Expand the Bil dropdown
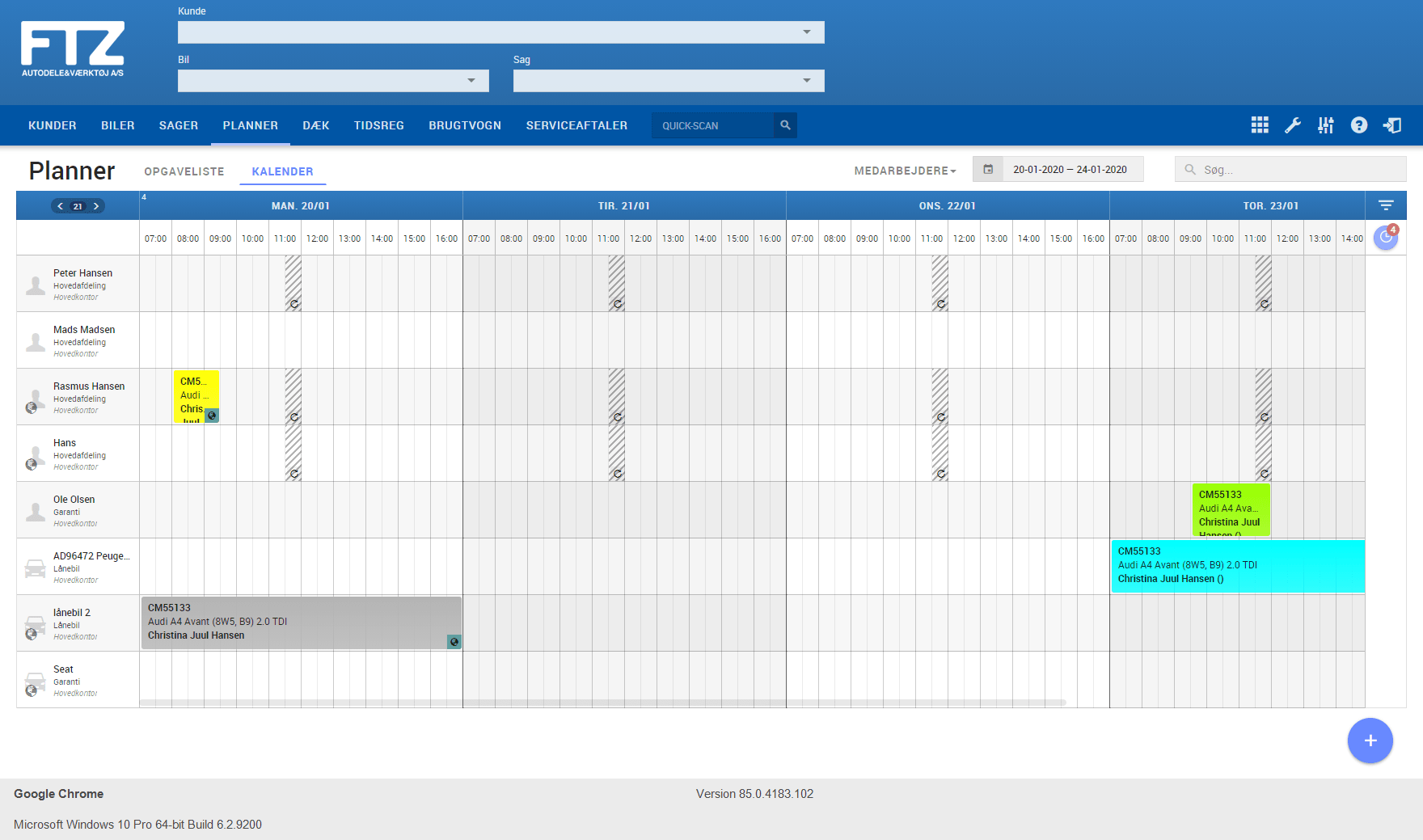The width and height of the screenshot is (1423, 840). (471, 81)
